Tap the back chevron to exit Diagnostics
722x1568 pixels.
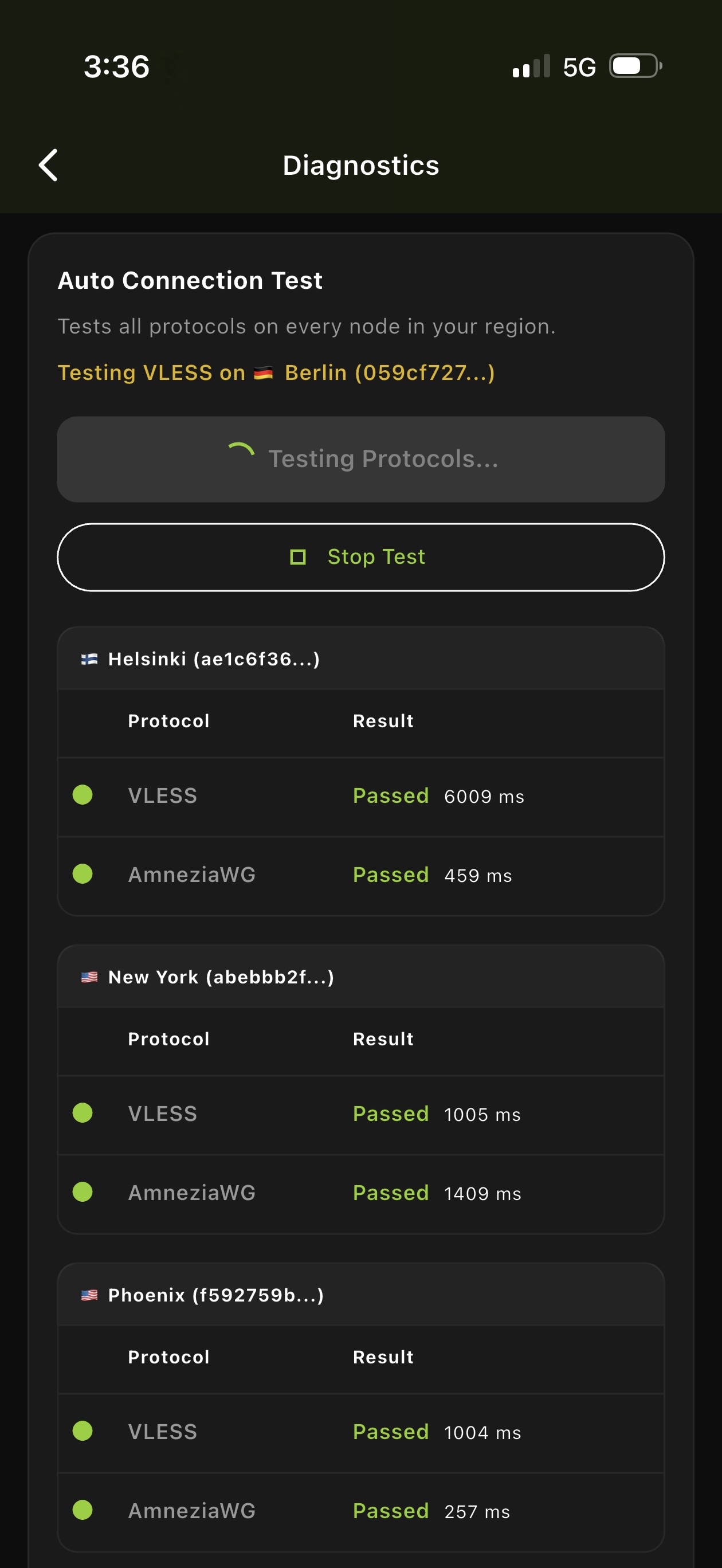pyautogui.click(x=49, y=164)
